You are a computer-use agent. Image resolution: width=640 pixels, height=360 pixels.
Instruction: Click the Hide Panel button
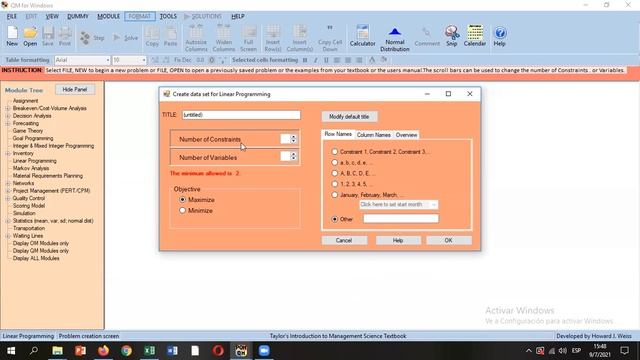coord(75,89)
